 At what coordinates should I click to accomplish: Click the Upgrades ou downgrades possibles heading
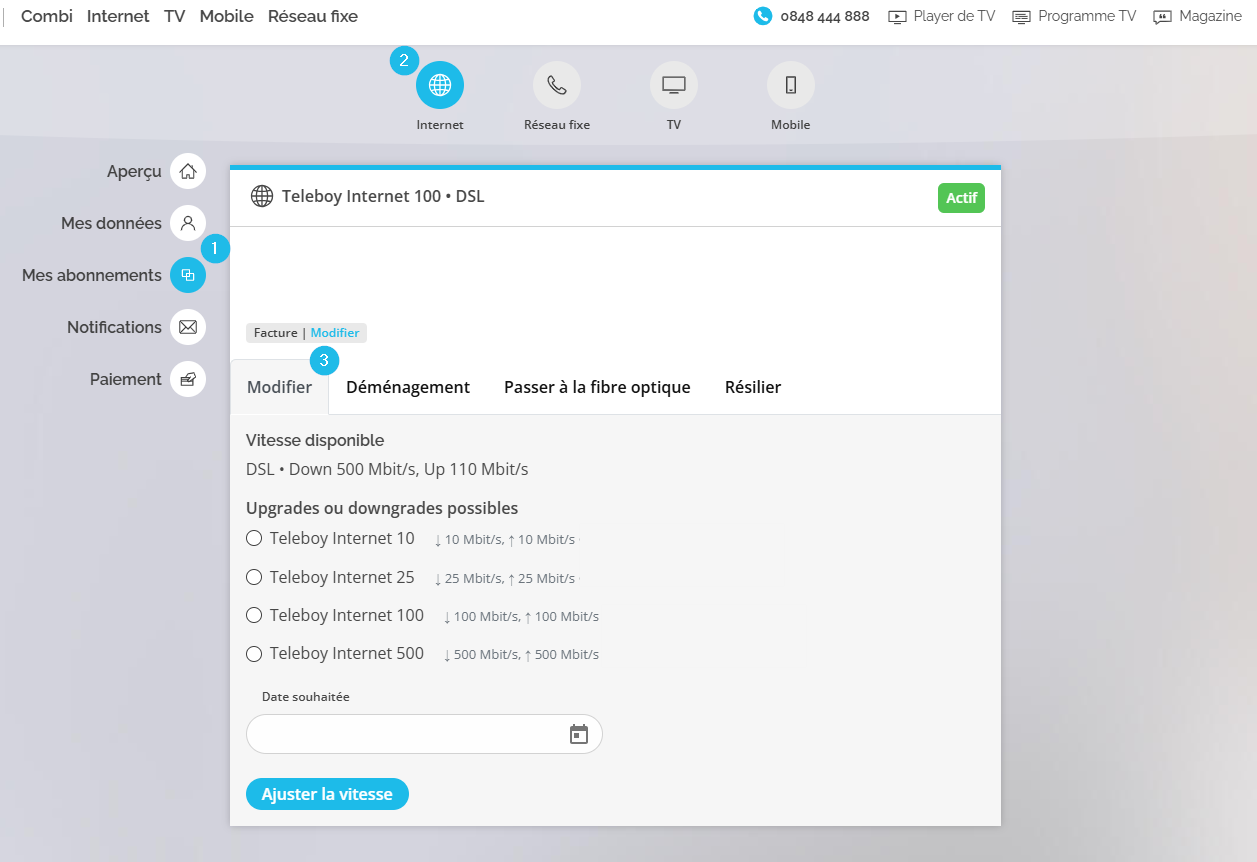pyautogui.click(x=382, y=508)
